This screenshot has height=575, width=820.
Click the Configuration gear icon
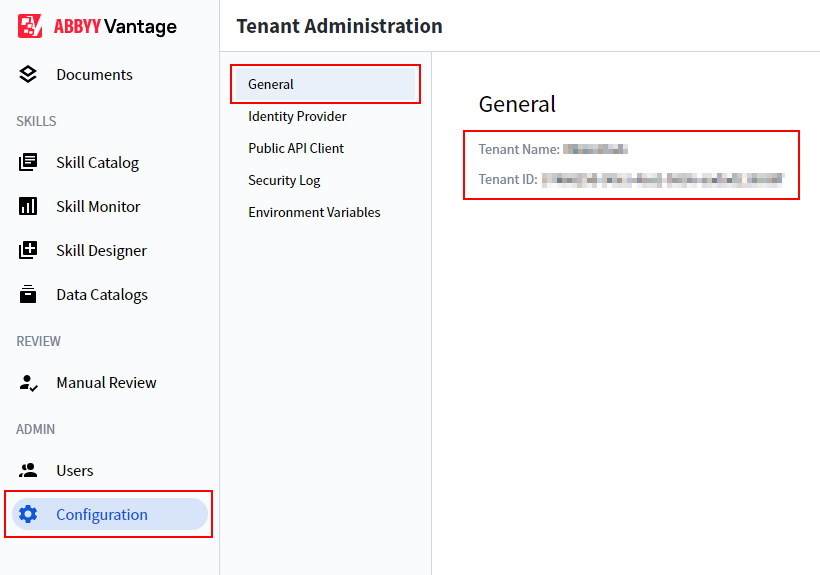[28, 514]
